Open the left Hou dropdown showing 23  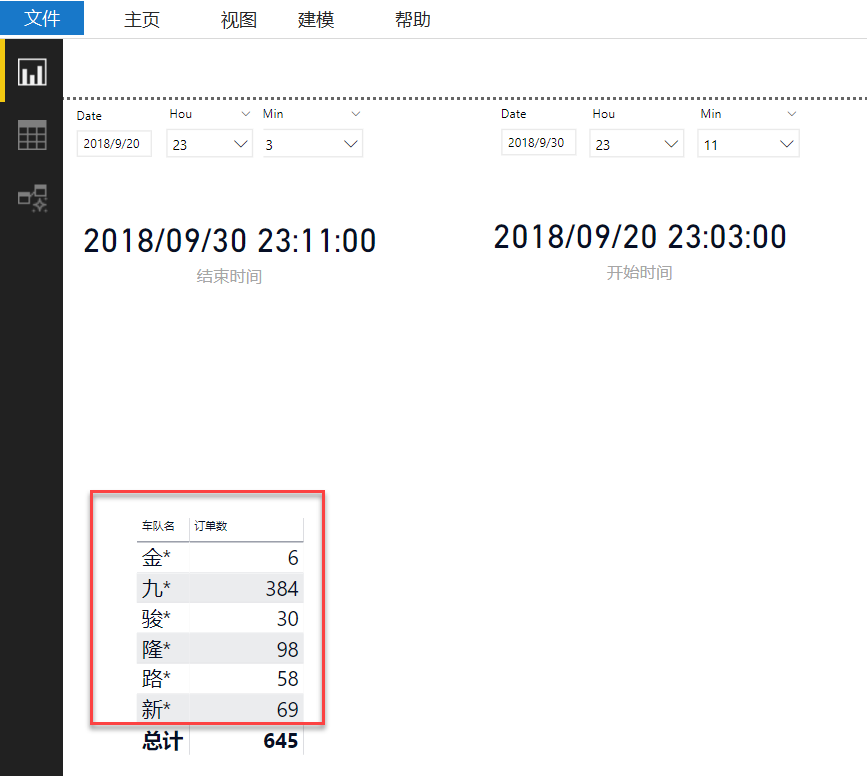(x=210, y=144)
